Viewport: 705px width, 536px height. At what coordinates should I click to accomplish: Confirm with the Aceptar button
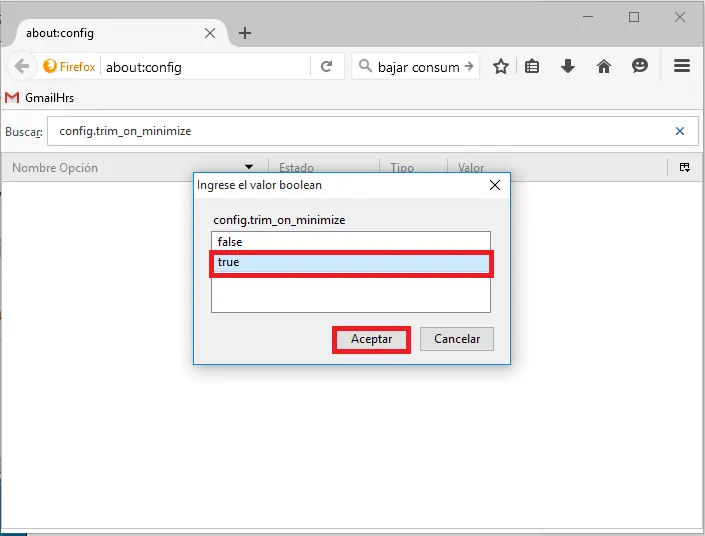[371, 339]
